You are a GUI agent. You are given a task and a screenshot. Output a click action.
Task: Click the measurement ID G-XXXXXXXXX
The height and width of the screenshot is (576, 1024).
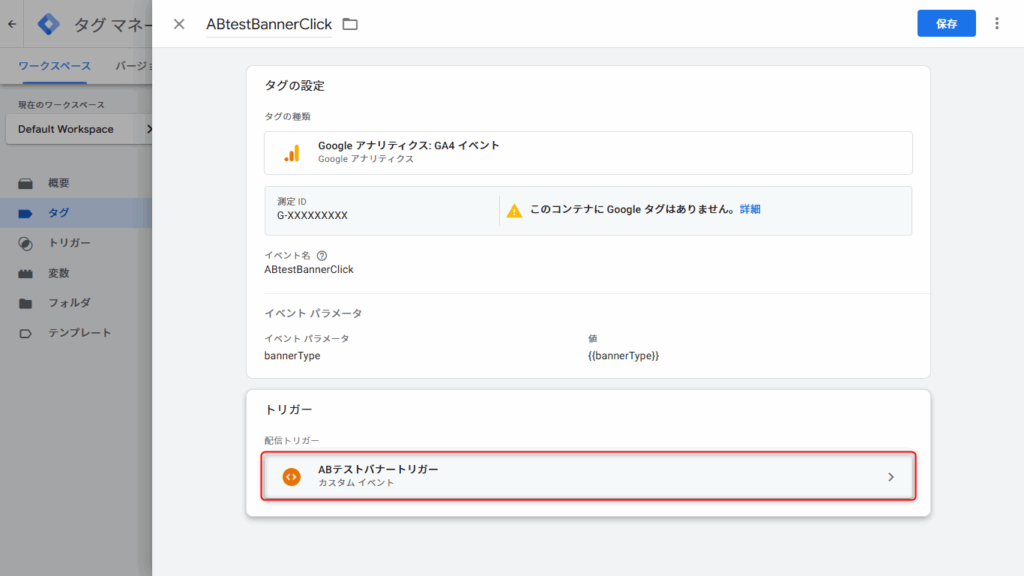coord(312,216)
